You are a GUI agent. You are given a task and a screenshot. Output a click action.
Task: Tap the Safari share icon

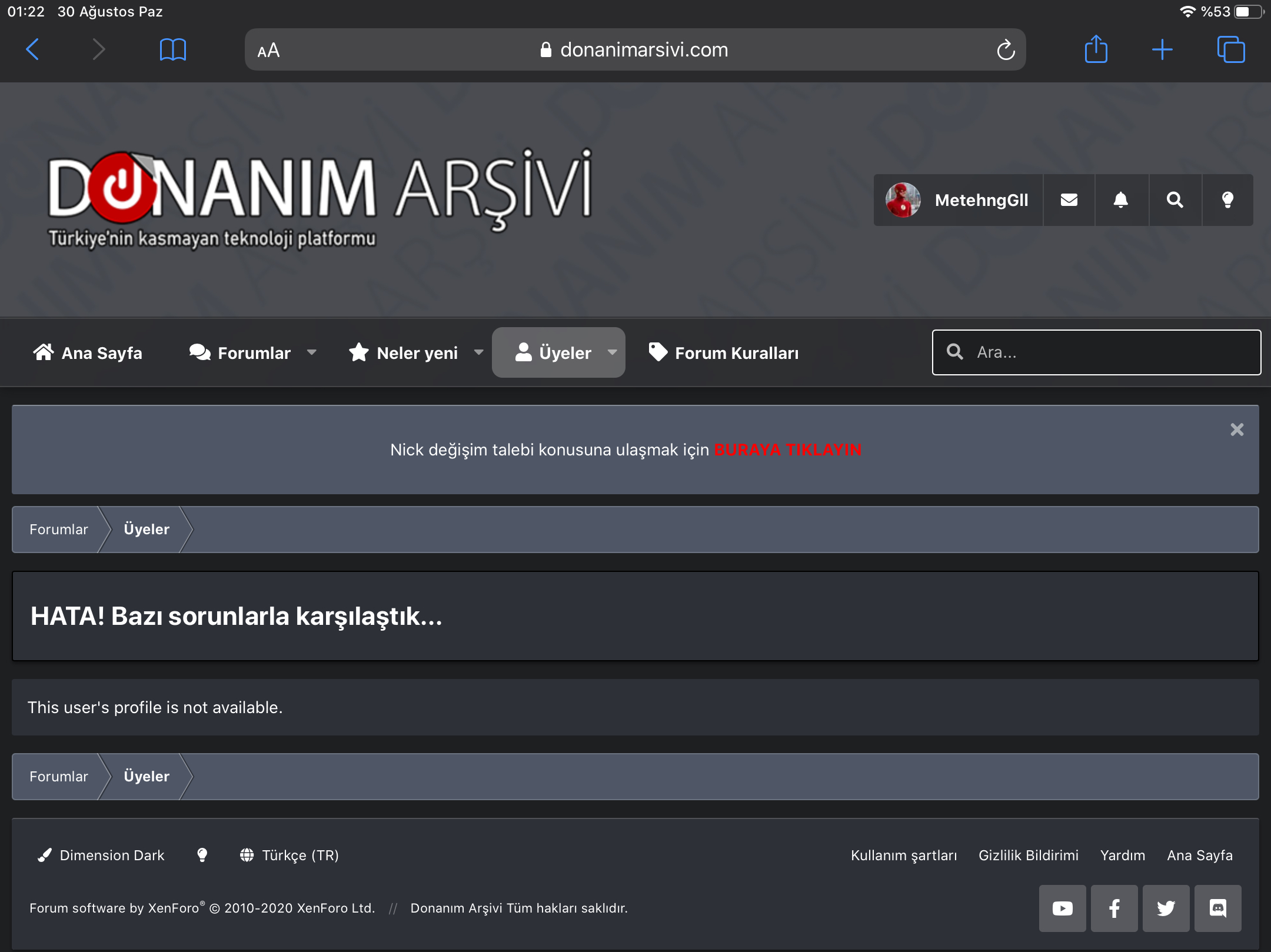tap(1096, 49)
